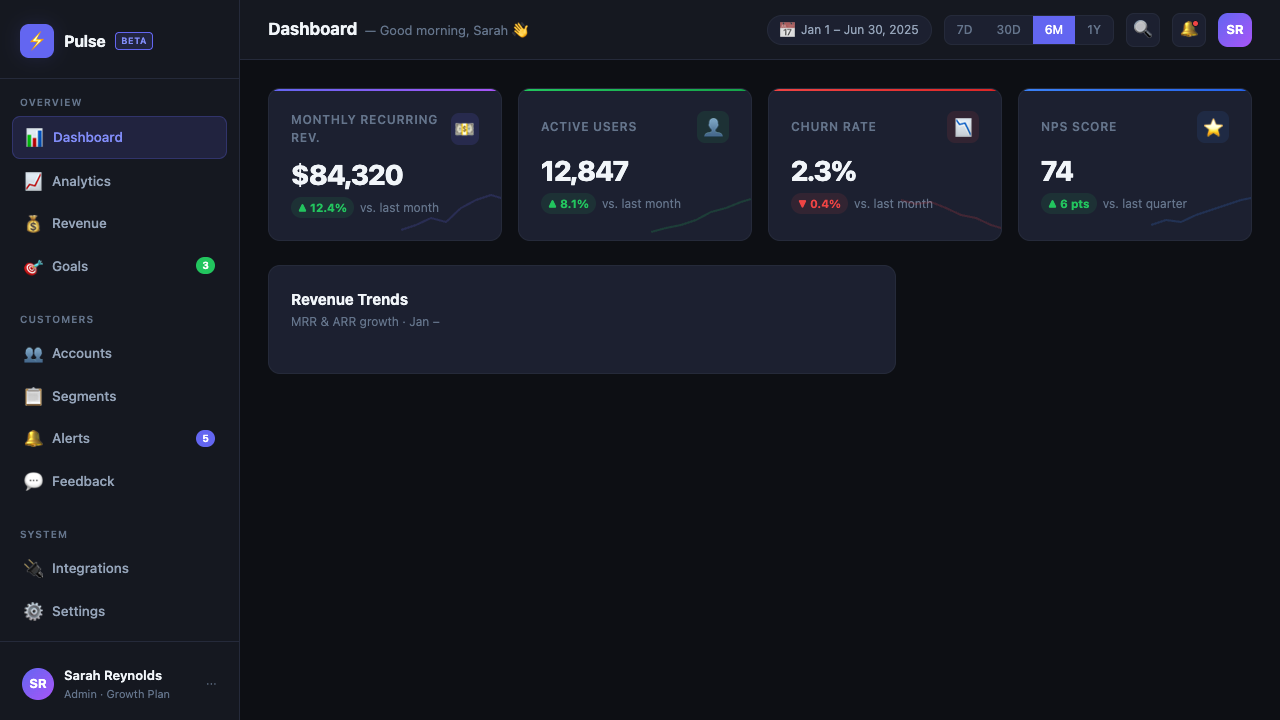Open Analytics in the sidebar
The height and width of the screenshot is (720, 1280).
coord(119,181)
